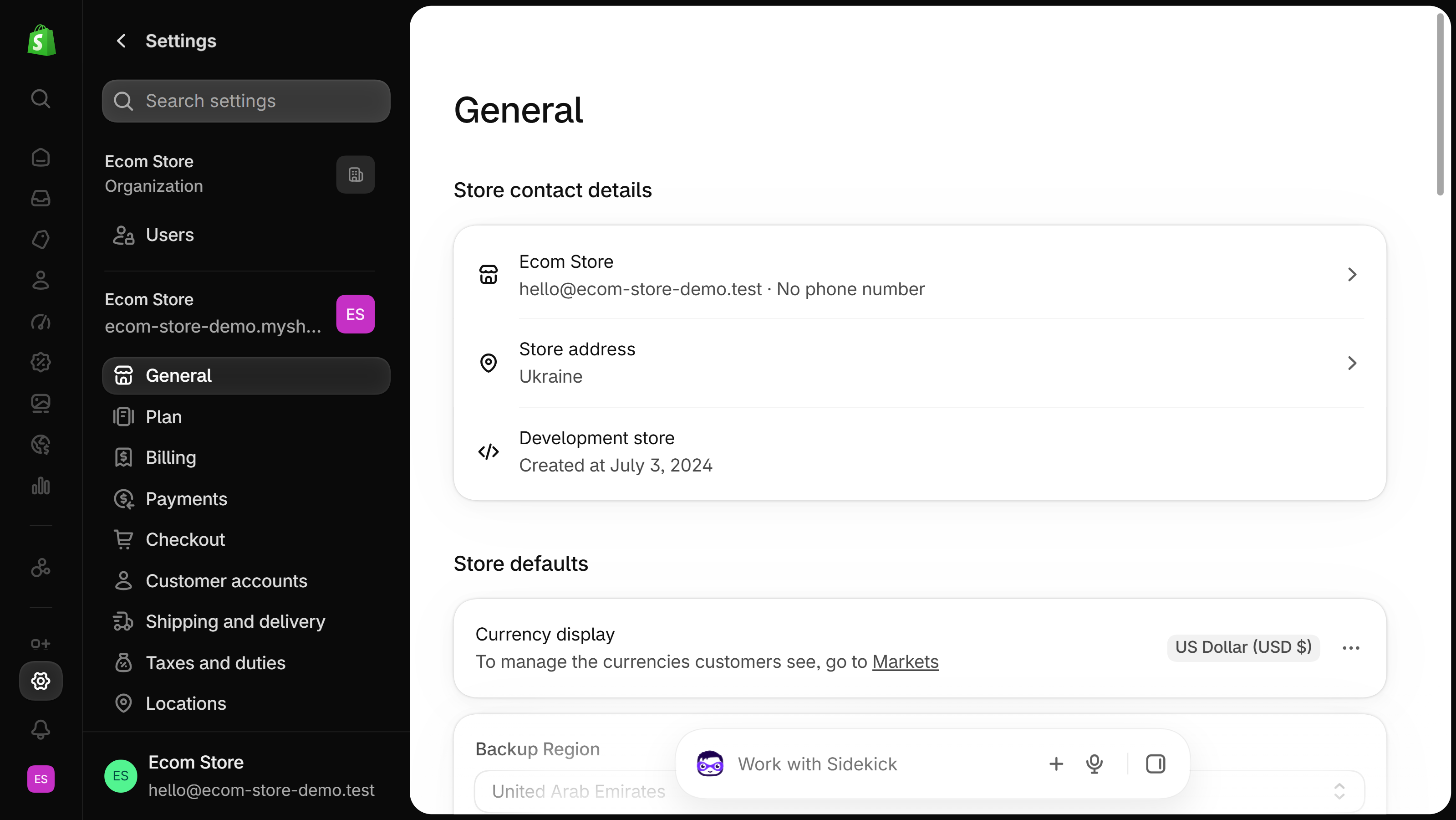
Task: Click the Shopify logo icon
Action: click(41, 40)
